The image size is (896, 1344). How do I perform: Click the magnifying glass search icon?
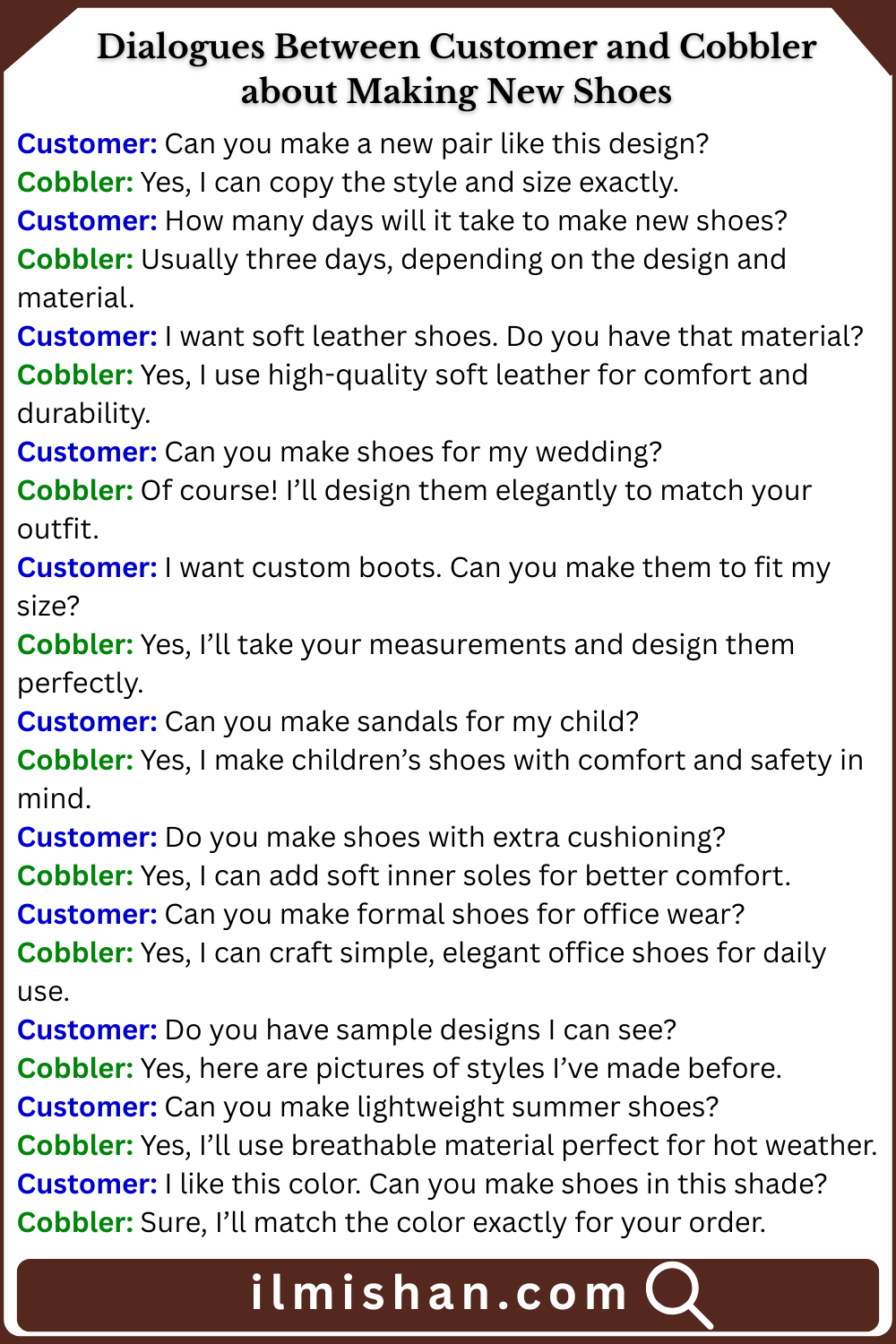[678, 1294]
